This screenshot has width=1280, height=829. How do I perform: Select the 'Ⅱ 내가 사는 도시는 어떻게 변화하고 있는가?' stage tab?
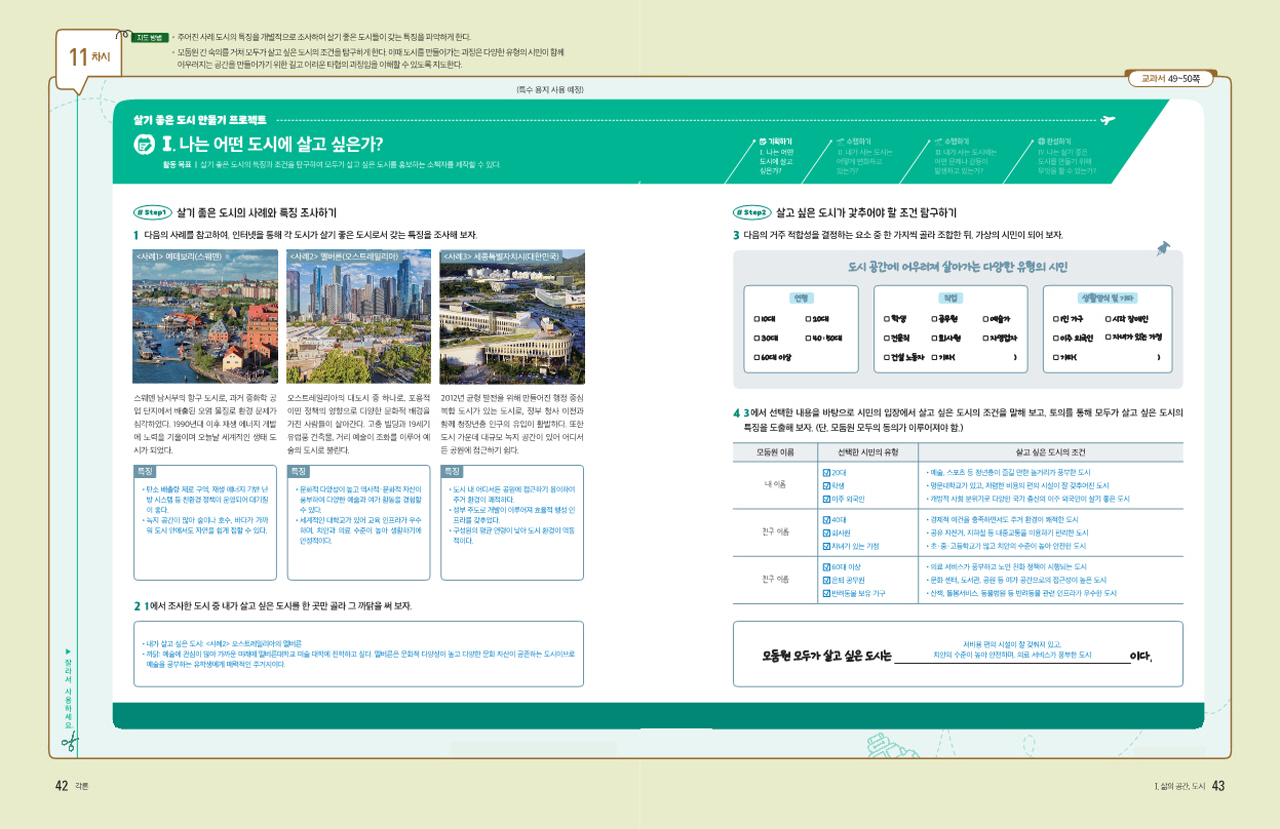866,157
